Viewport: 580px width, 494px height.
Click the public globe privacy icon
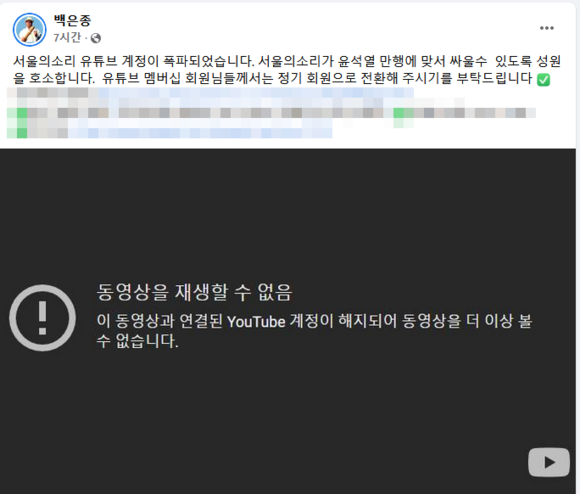click(96, 38)
